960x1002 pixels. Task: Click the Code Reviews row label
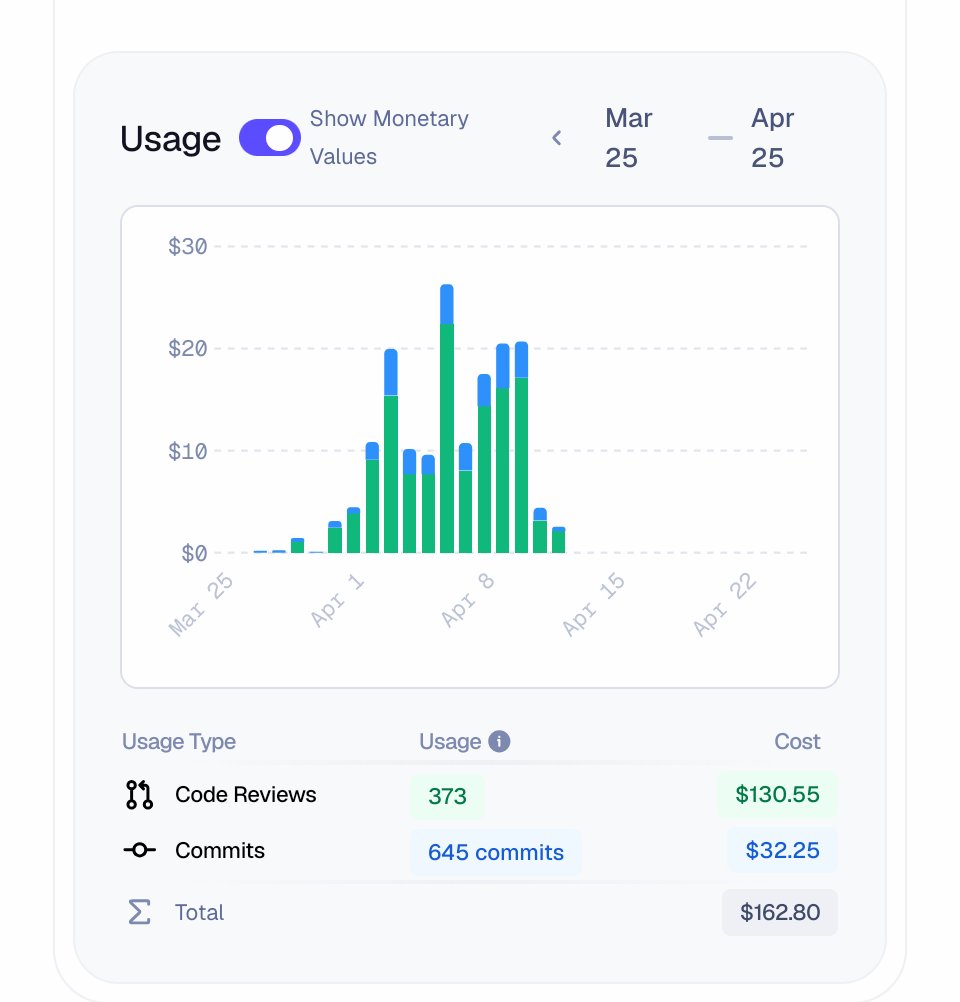pos(245,794)
